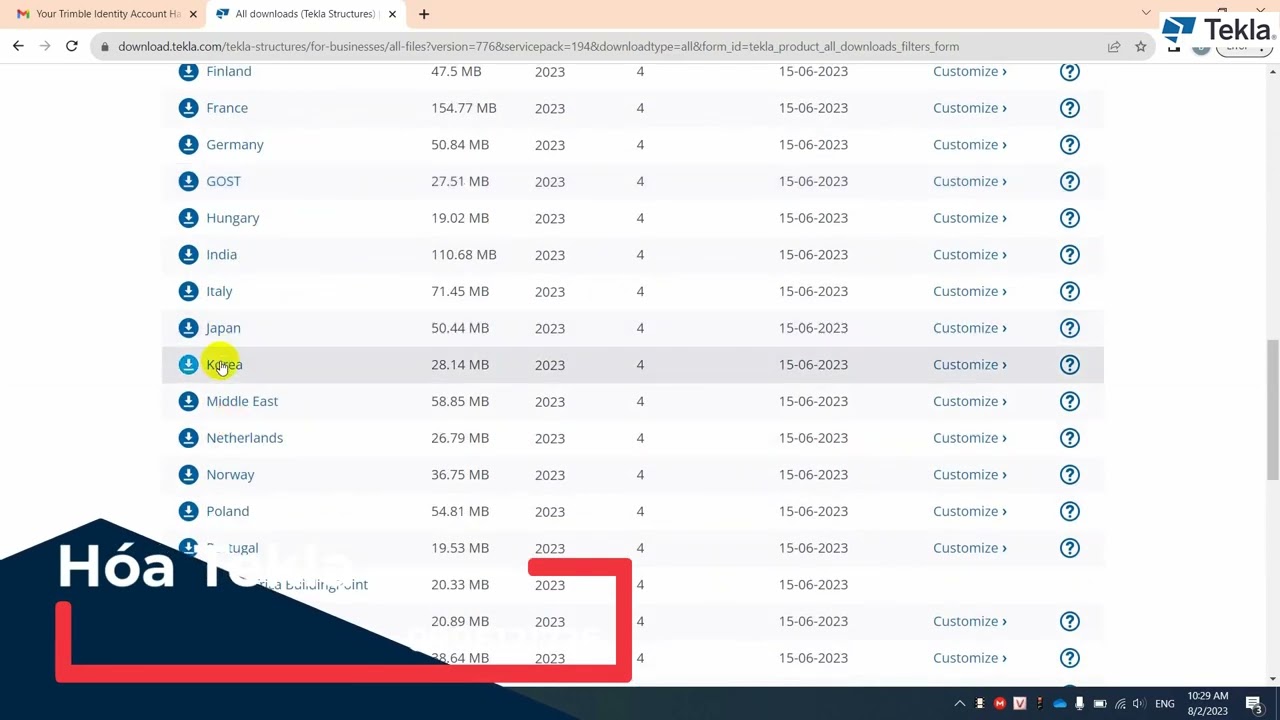Click the Korea row download icon
Viewport: 1280px width, 720px height.
(x=188, y=364)
